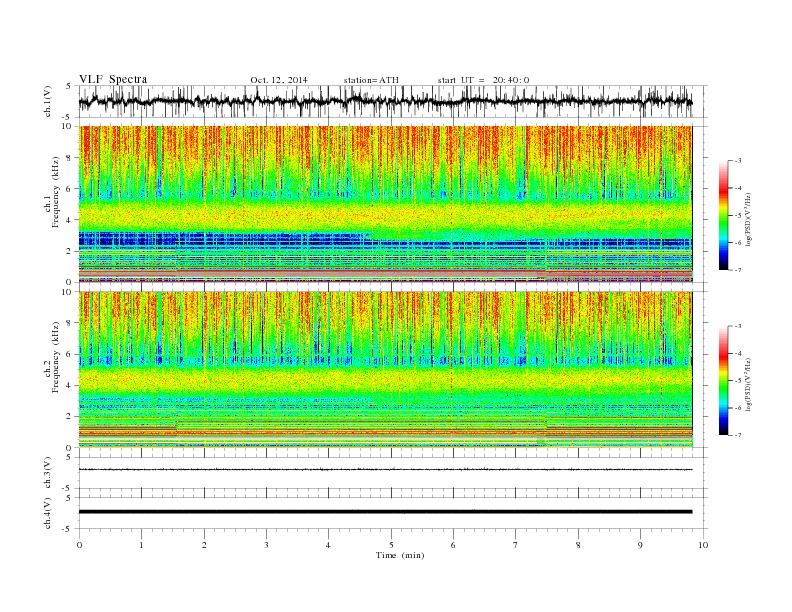Click the 'ch.1(V)' waveform axis label
This screenshot has height=612, width=792.
point(48,101)
